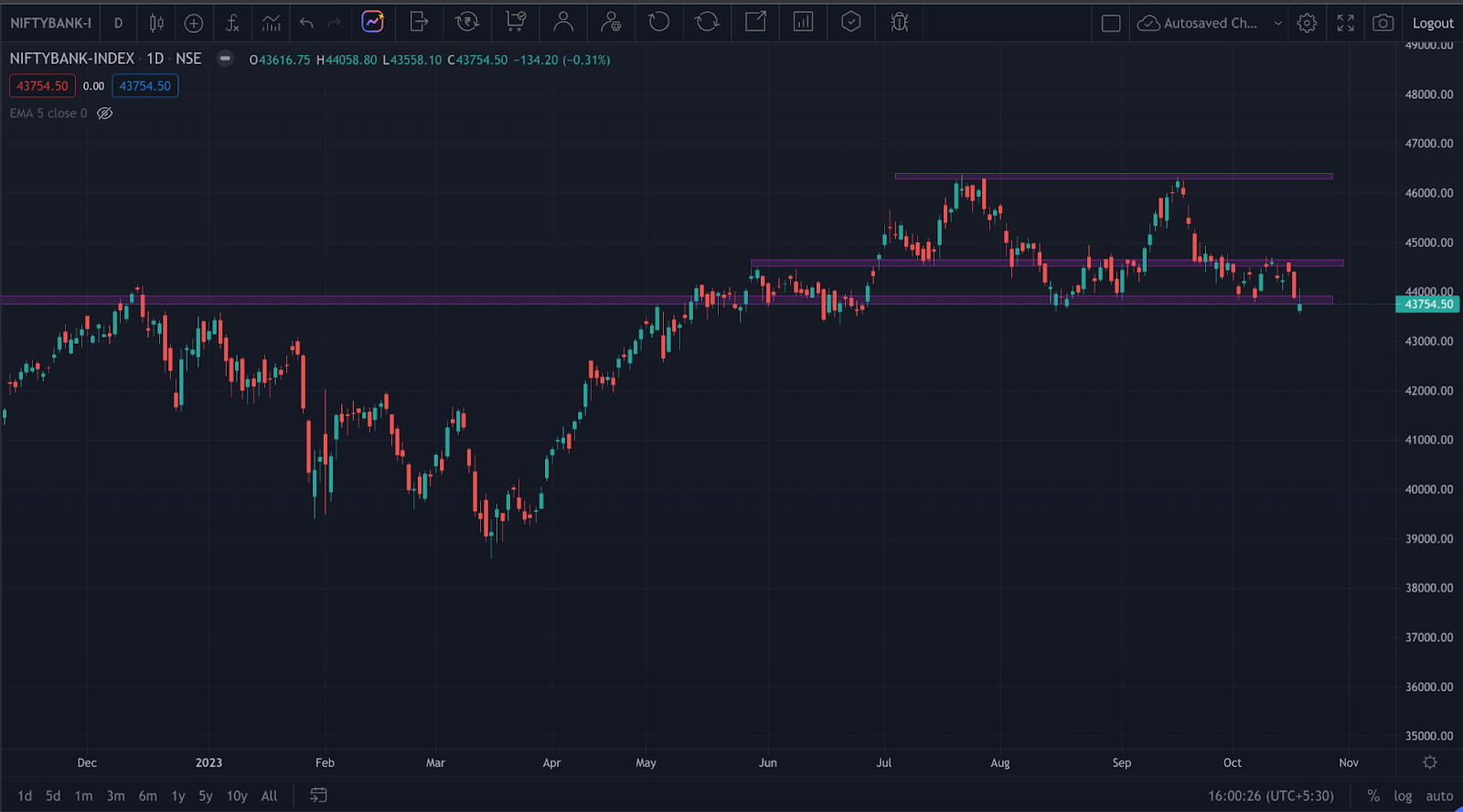Toggle the auto scale option
This screenshot has width=1463, height=812.
[x=1439, y=796]
